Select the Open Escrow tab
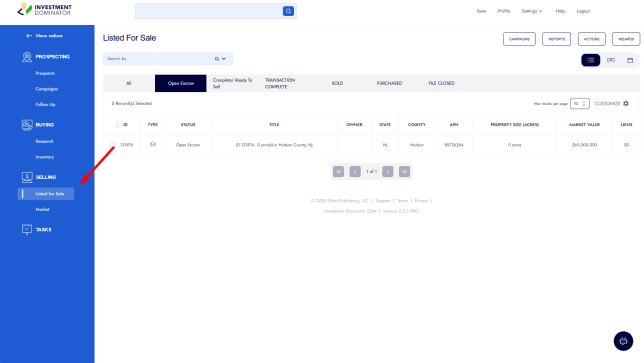Screen dimensions: 644x363 181,83
